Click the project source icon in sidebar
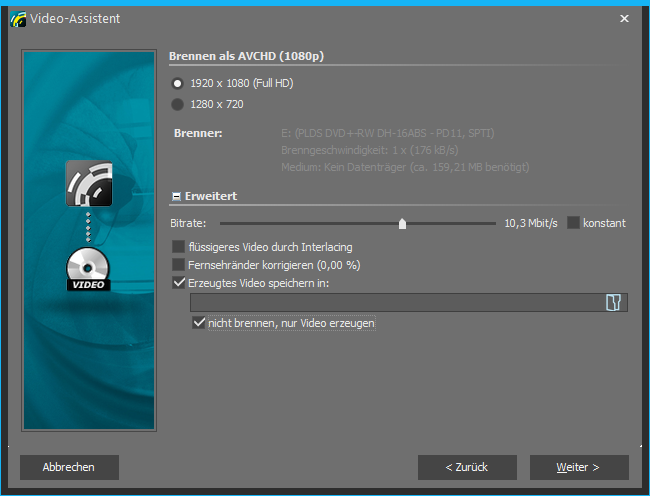Viewport: 650px width, 496px height. point(89,183)
